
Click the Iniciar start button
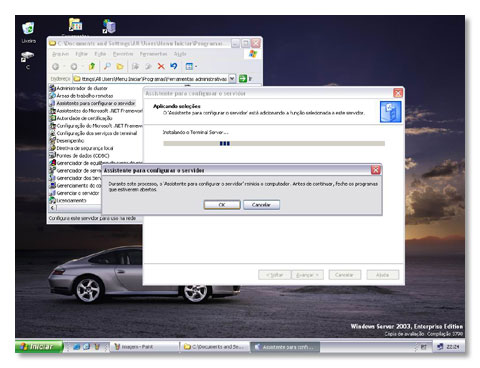click(39, 347)
